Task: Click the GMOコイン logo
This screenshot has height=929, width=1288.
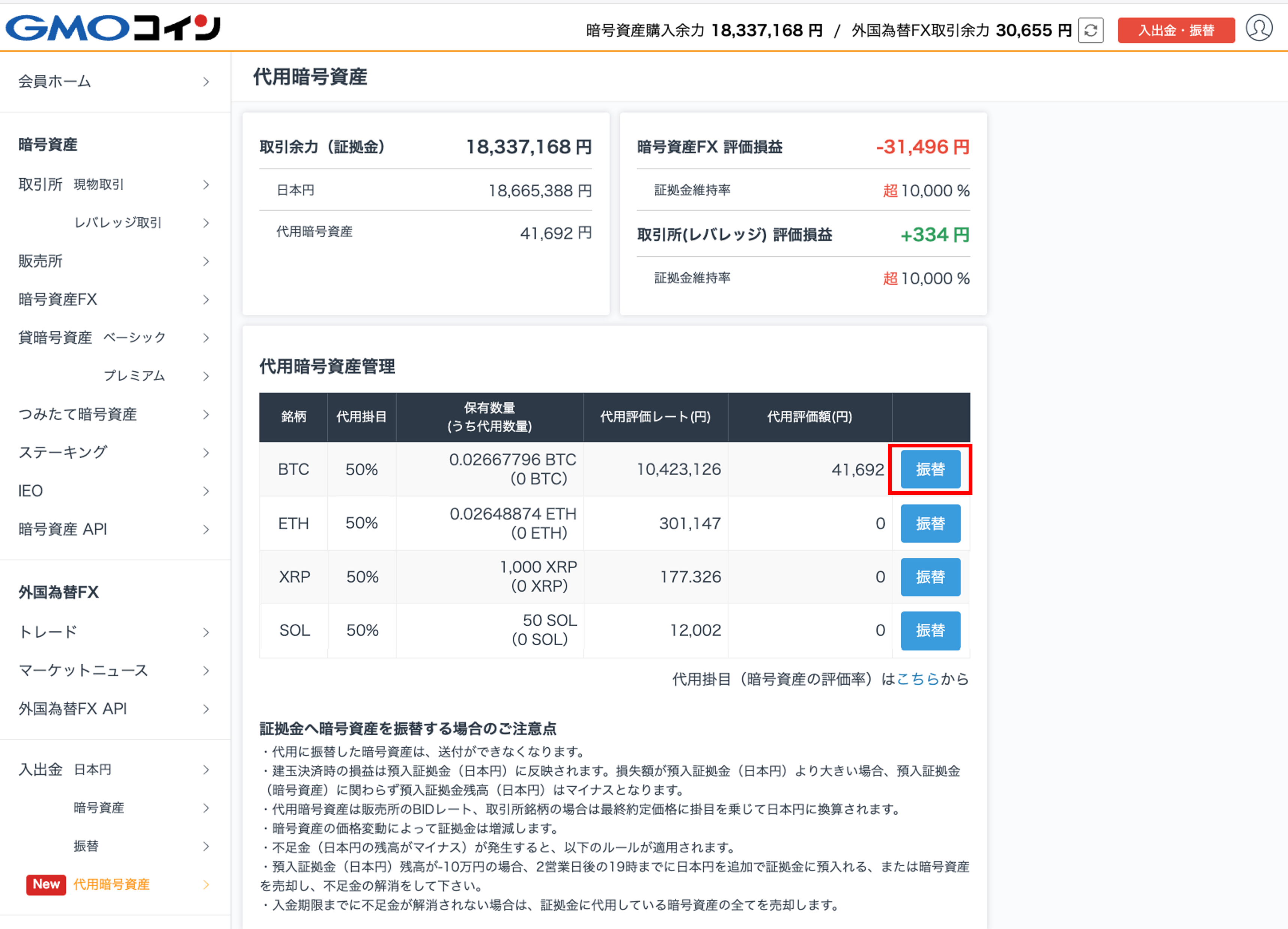Action: pos(113,28)
